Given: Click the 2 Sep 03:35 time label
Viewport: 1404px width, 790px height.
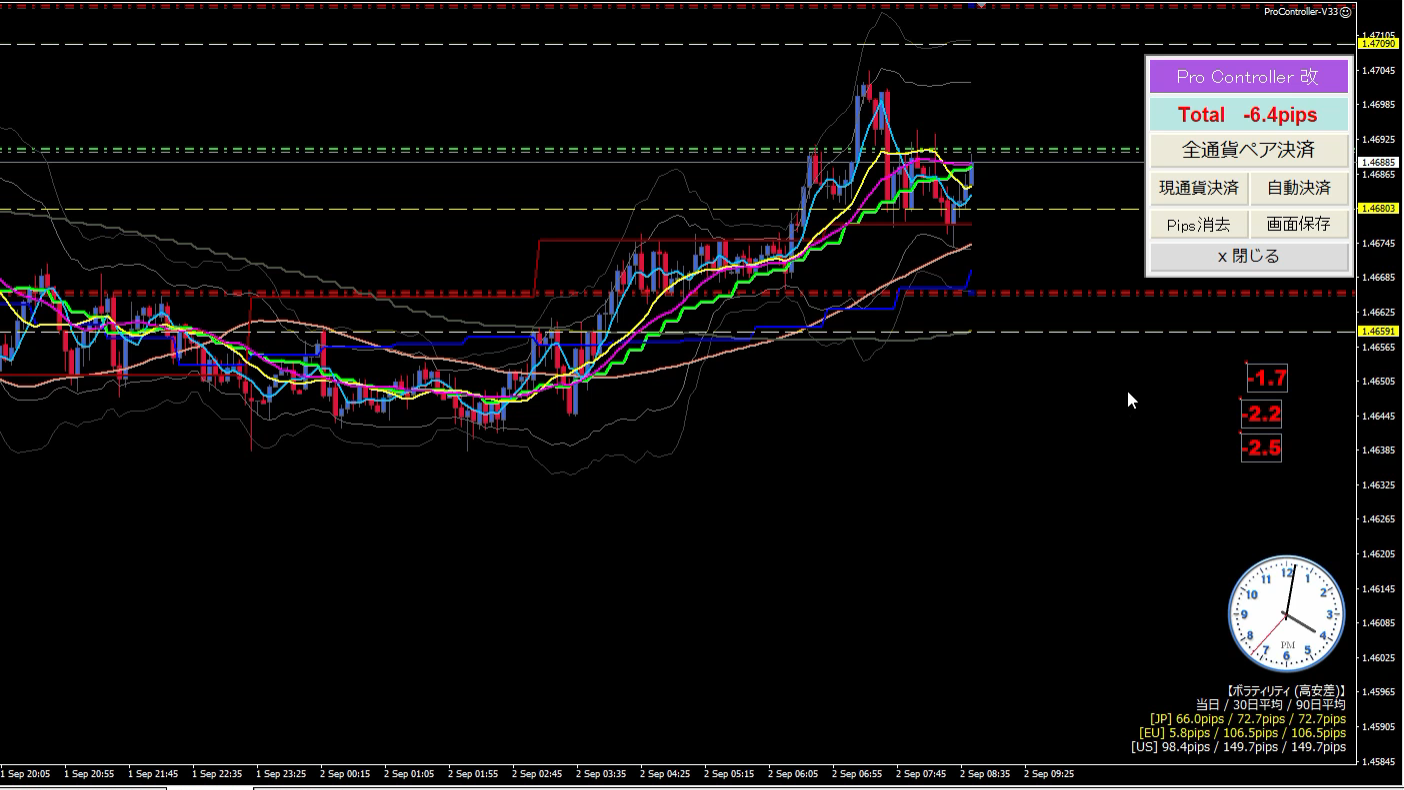Looking at the screenshot, I should [x=601, y=774].
